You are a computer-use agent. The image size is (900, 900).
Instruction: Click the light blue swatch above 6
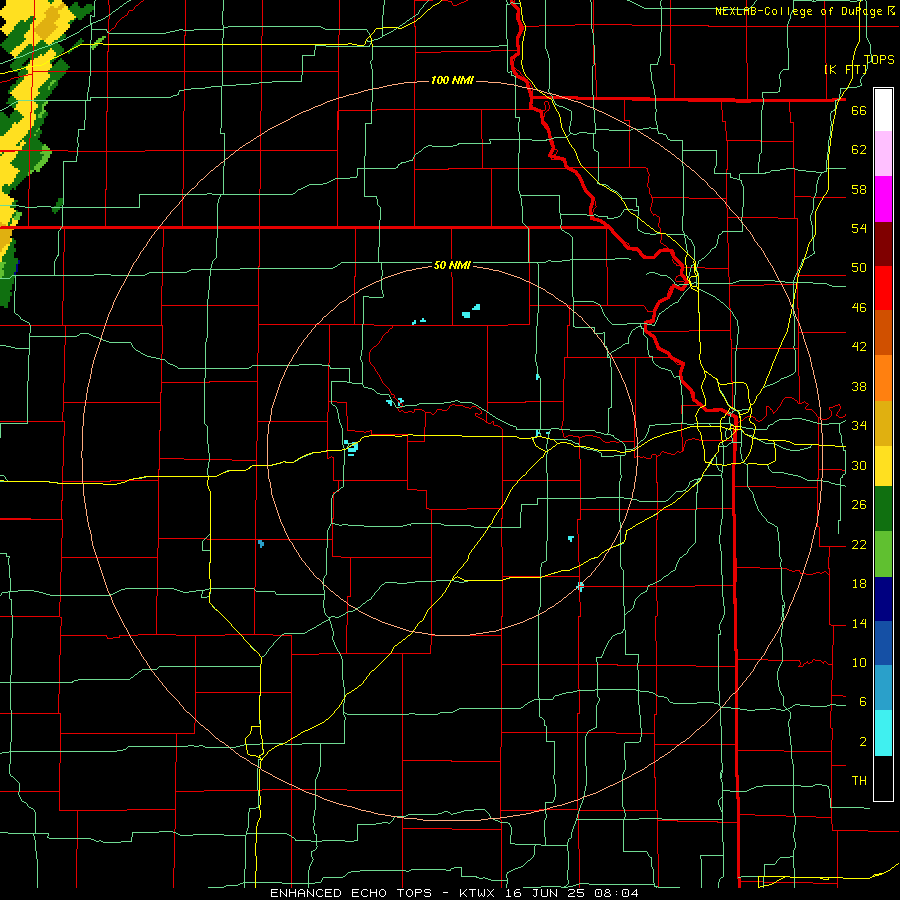pyautogui.click(x=883, y=688)
